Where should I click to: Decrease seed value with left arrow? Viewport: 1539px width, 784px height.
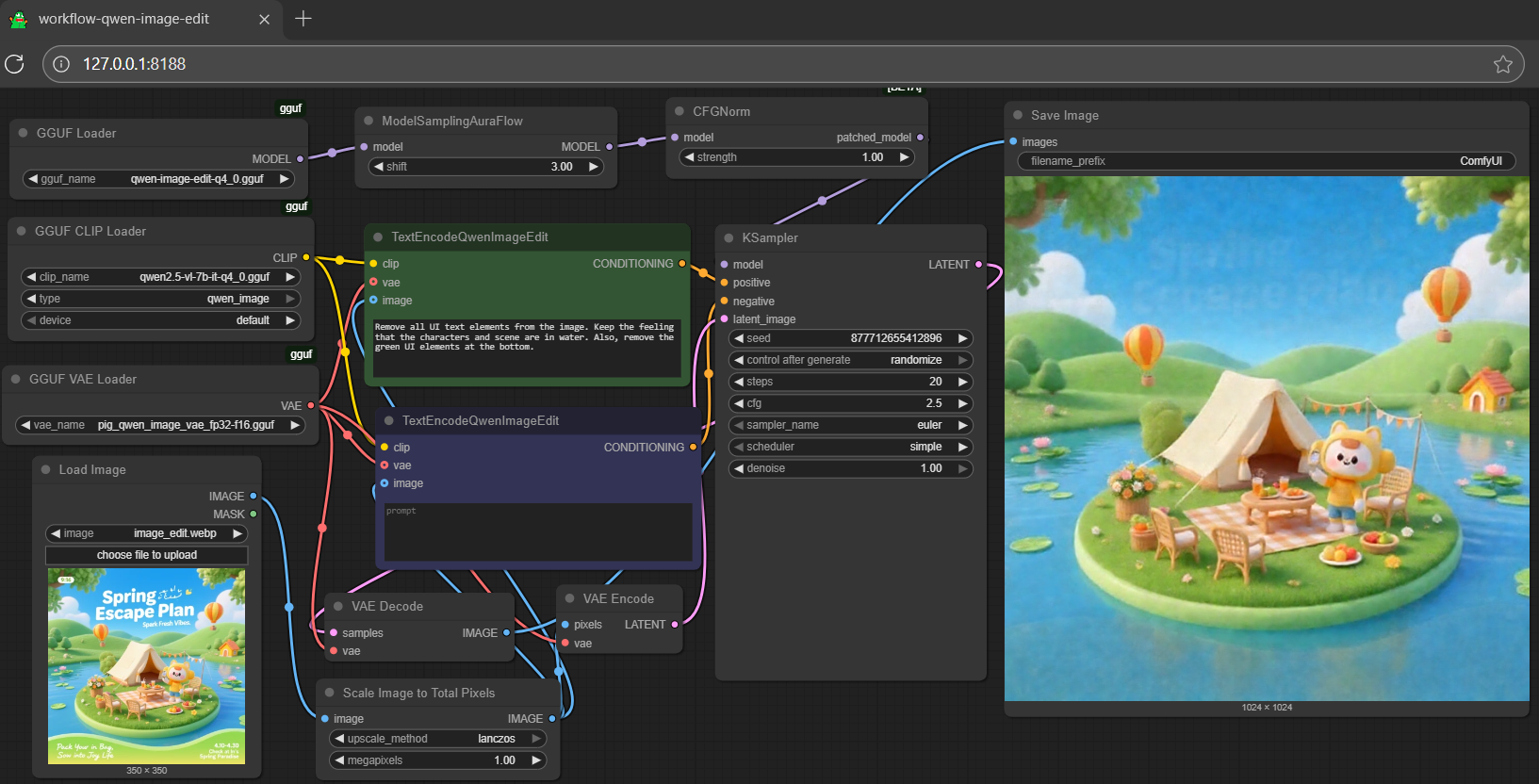tap(739, 338)
